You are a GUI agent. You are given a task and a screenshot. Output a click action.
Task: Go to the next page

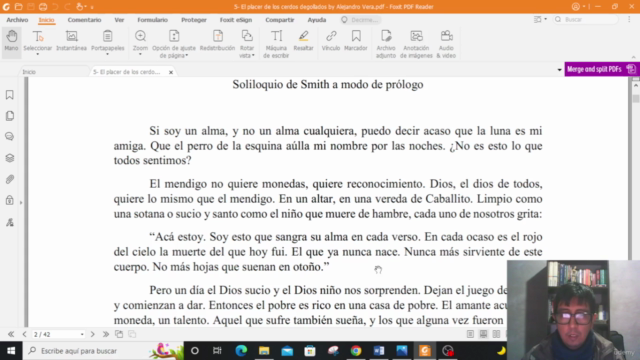tap(93, 334)
